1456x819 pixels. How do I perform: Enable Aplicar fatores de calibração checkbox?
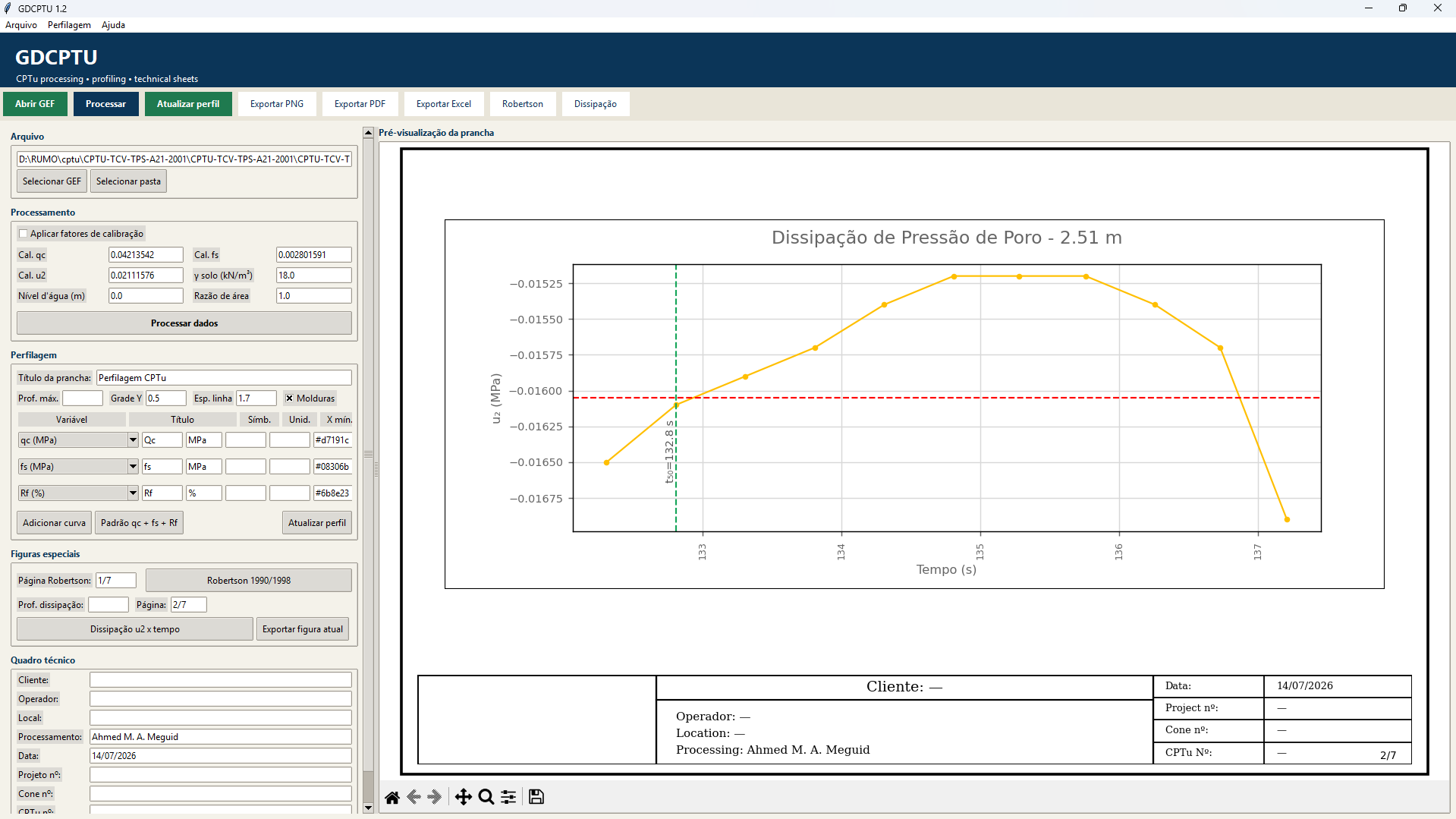click(x=24, y=234)
